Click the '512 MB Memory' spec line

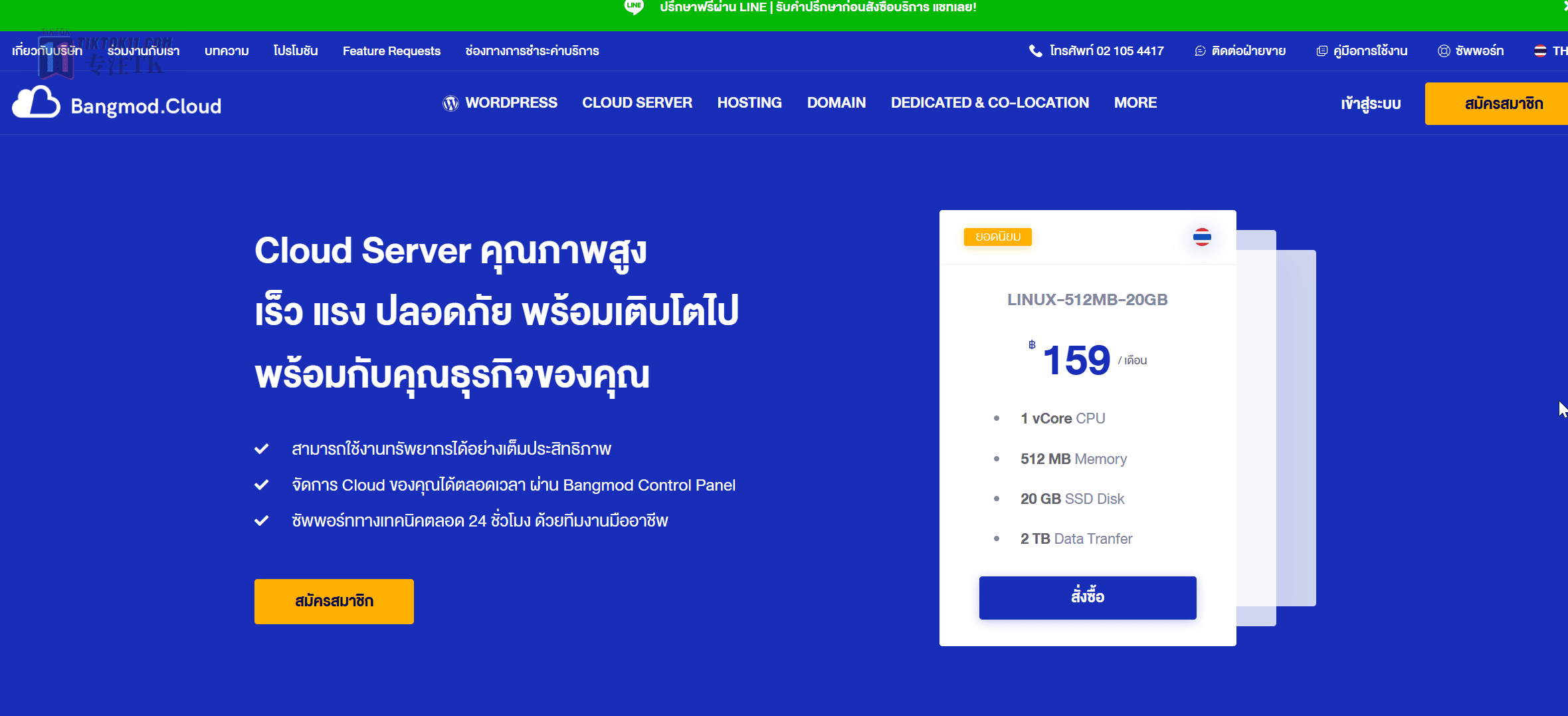click(x=1074, y=459)
